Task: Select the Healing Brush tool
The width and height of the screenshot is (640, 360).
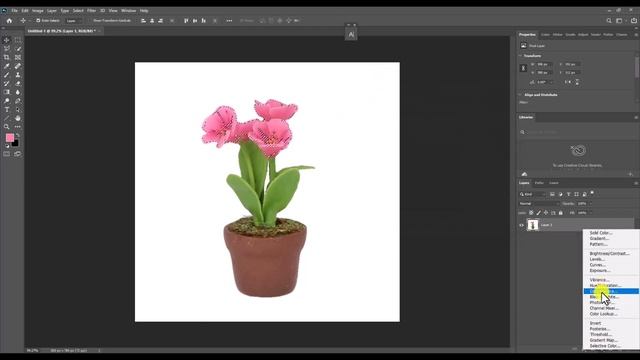Action: pyautogui.click(x=18, y=66)
